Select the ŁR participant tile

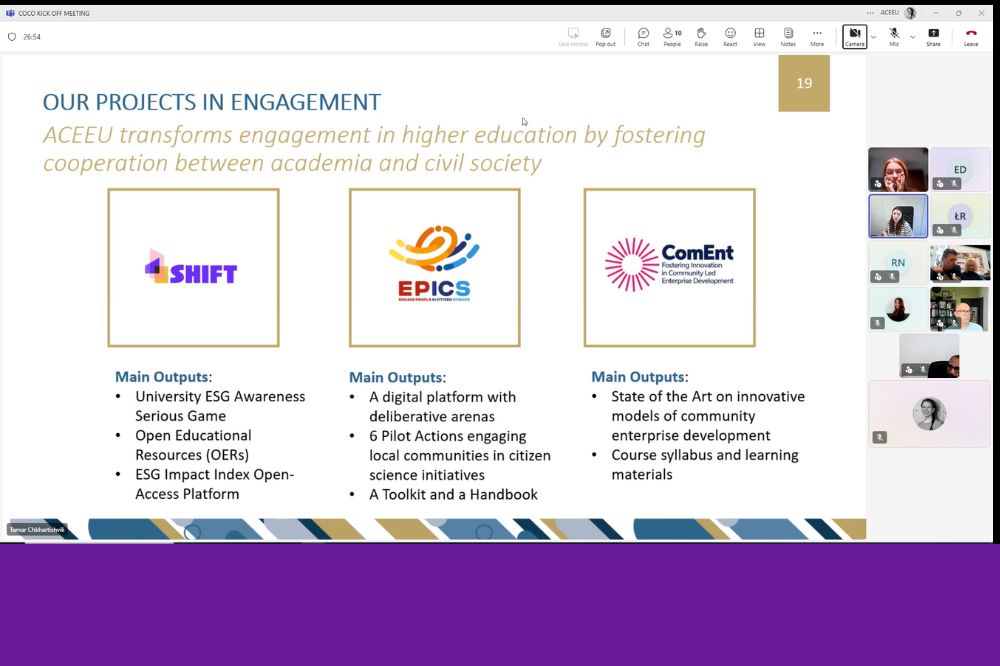point(960,216)
